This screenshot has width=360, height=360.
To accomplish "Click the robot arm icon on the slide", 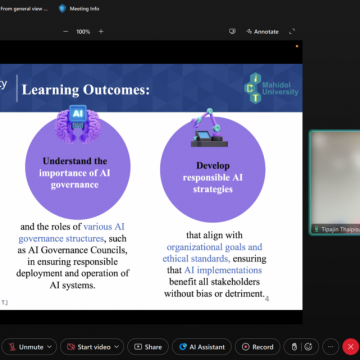I will 209,128.
